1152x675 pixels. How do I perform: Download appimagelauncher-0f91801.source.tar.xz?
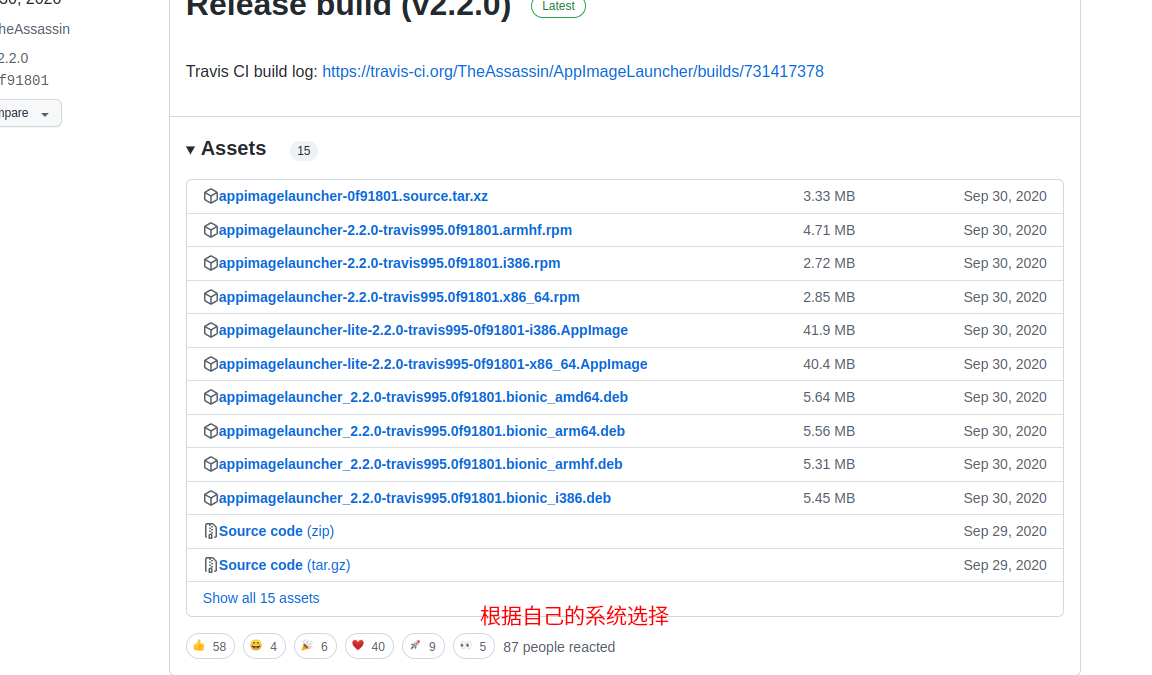click(353, 196)
